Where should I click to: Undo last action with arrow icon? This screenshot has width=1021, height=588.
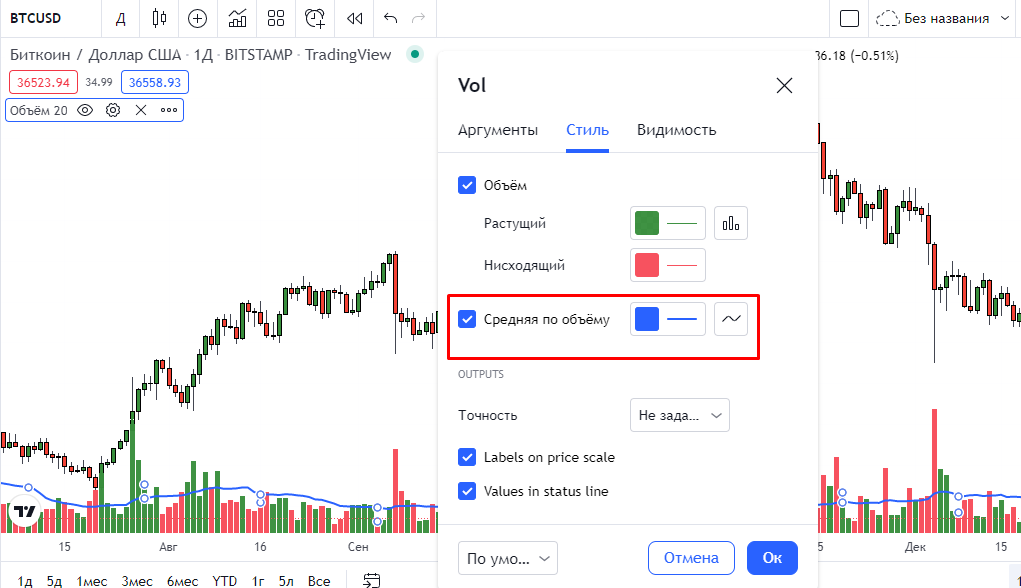click(391, 18)
